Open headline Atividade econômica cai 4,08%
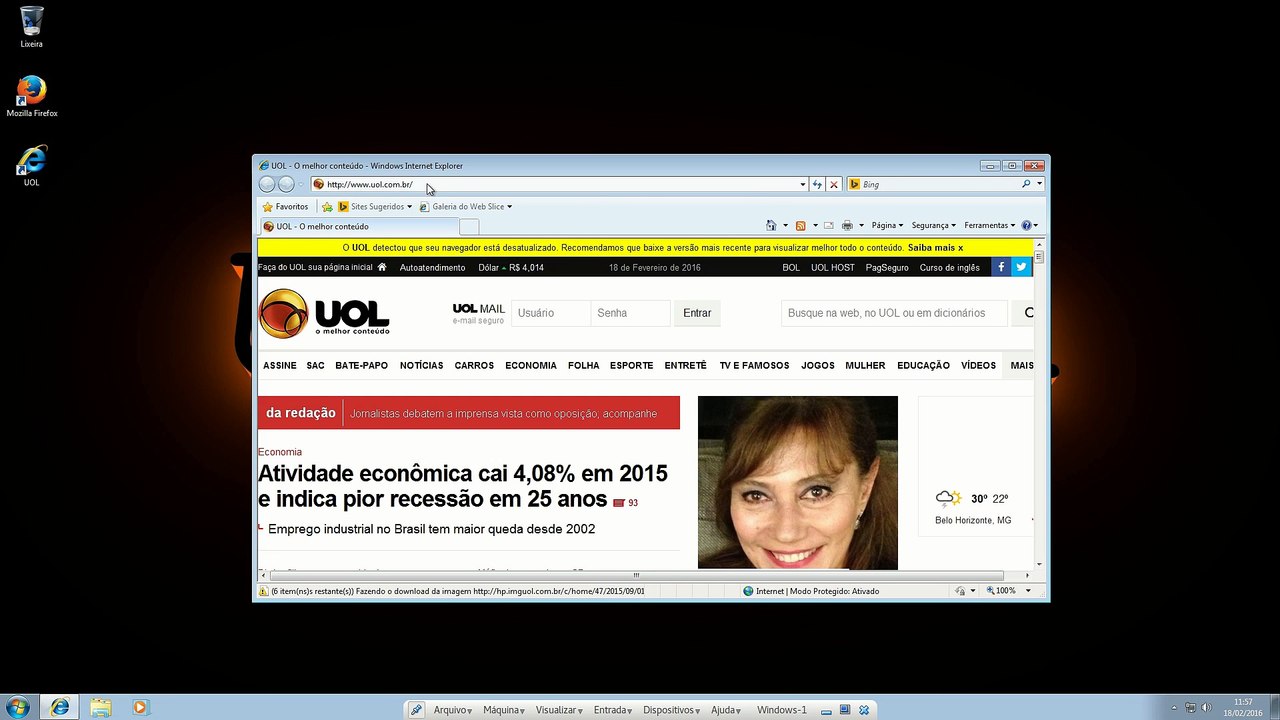This screenshot has height=720, width=1280. [462, 486]
